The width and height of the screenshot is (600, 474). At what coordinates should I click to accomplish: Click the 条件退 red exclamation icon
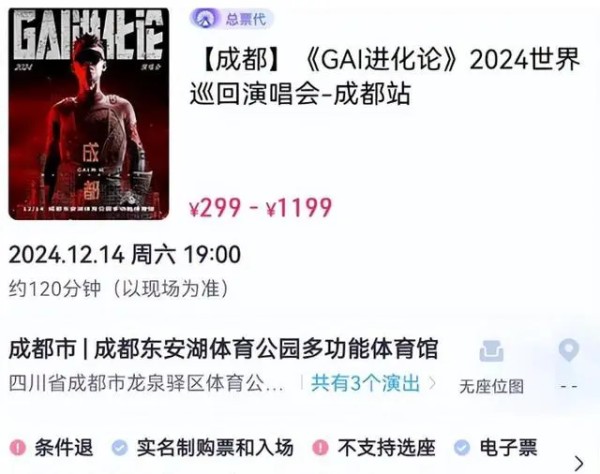18,447
